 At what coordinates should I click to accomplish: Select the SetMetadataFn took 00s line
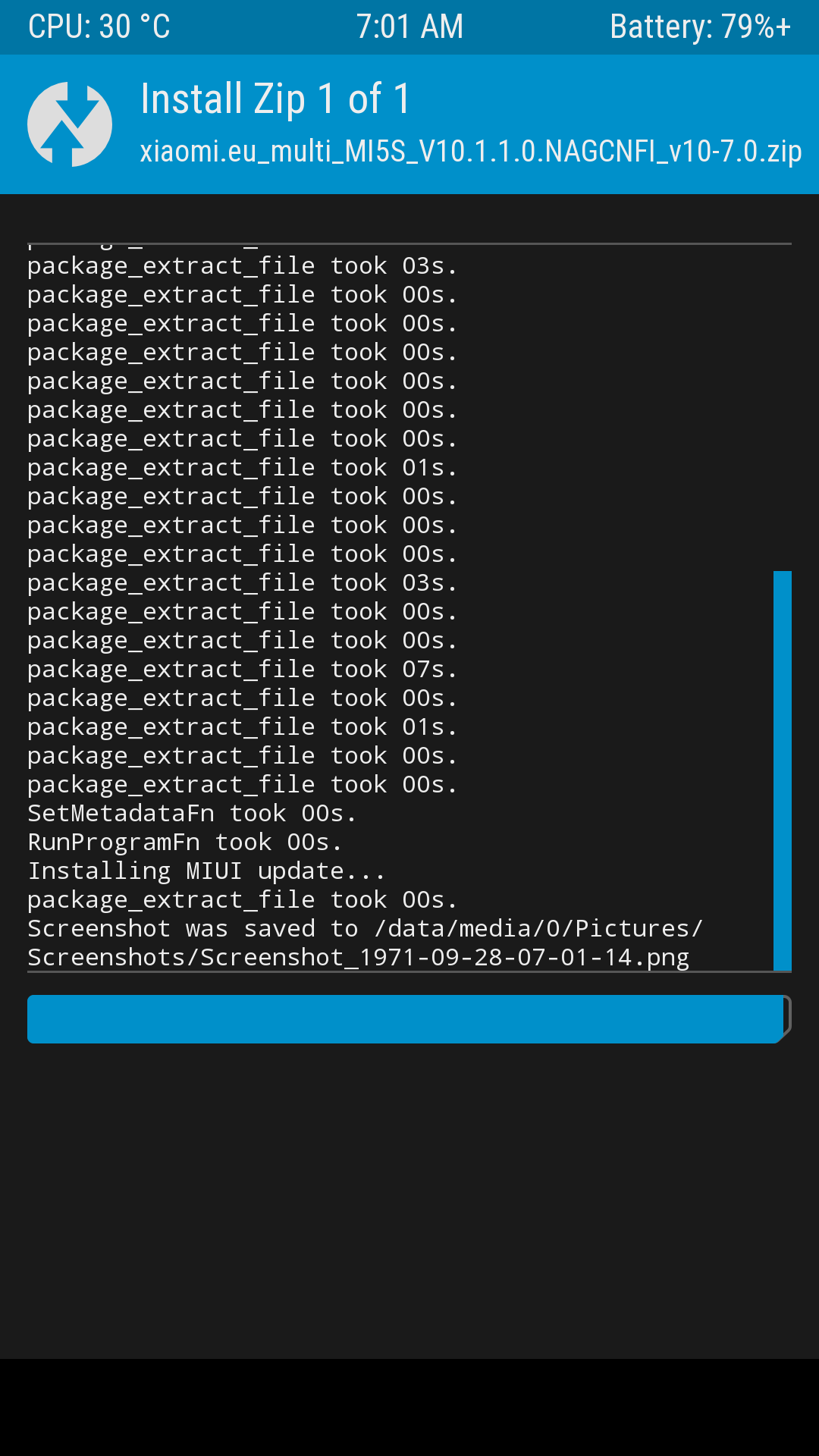192,813
